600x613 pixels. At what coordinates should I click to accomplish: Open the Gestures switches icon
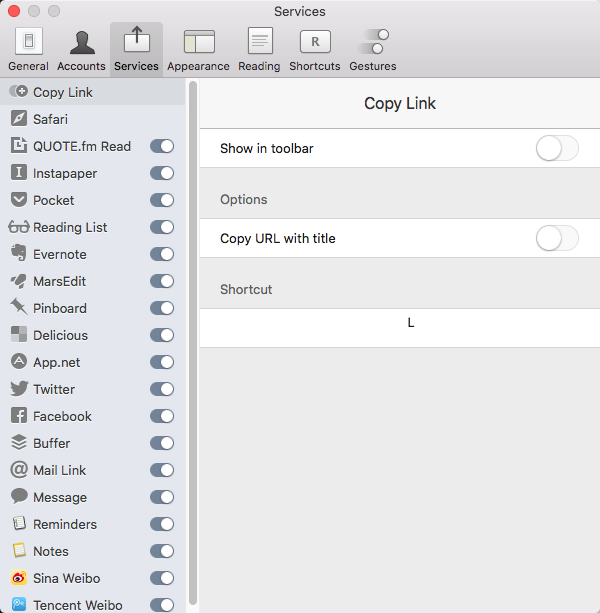(373, 41)
